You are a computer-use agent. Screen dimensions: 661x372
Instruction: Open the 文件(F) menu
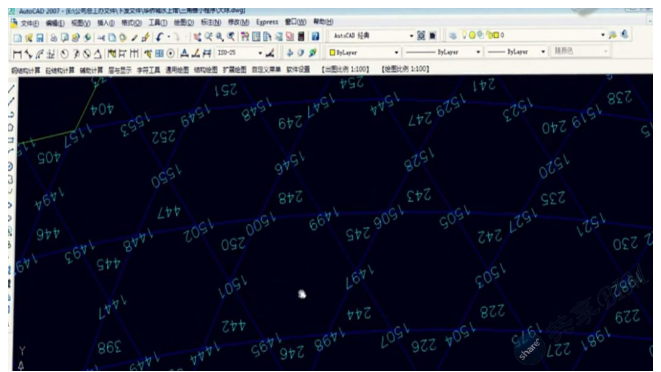tap(30, 23)
